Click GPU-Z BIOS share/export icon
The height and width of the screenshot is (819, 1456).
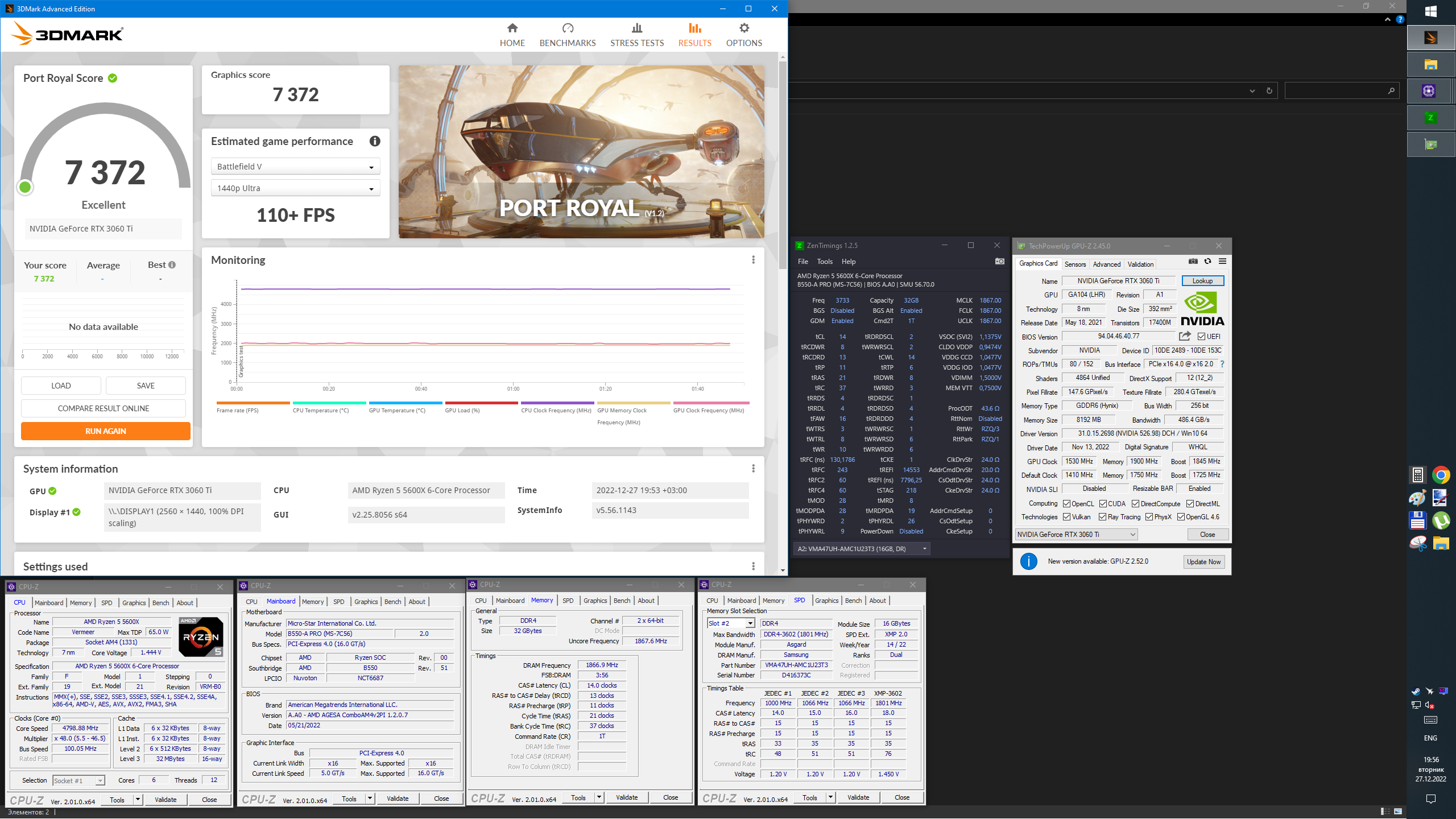point(1185,337)
